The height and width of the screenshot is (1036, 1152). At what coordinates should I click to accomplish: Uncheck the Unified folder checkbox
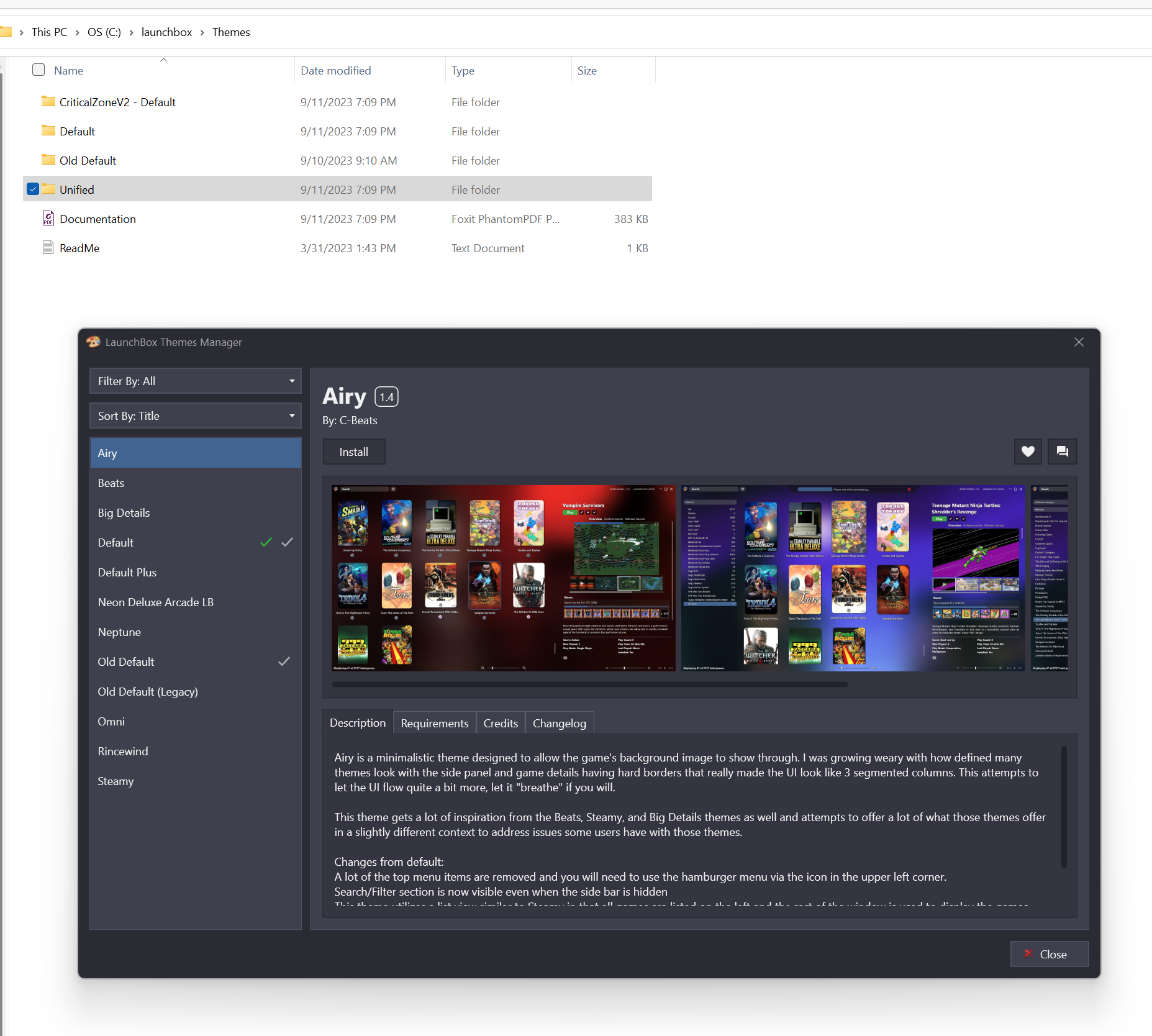pyautogui.click(x=34, y=189)
